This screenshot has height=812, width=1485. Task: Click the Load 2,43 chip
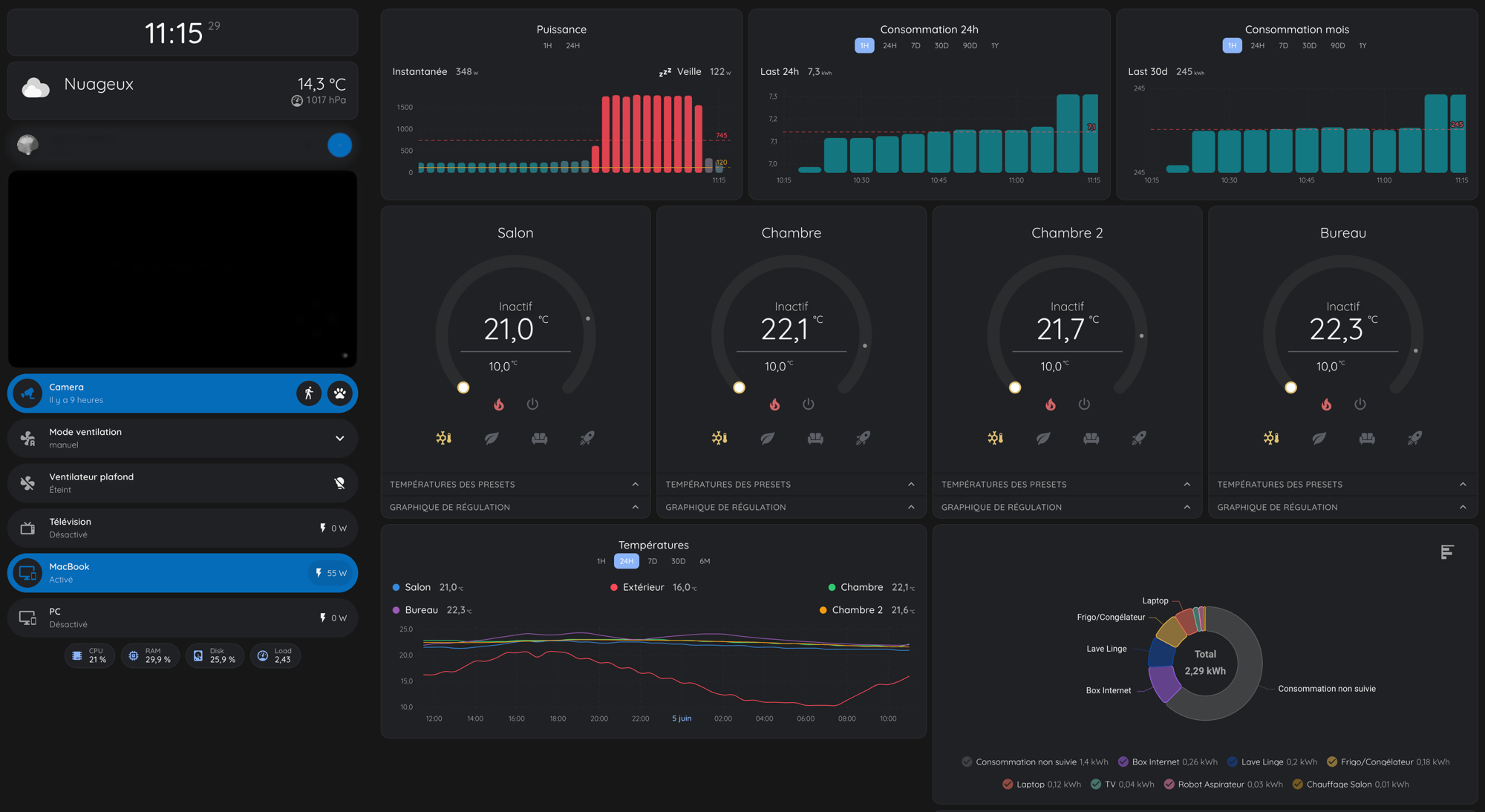pos(275,655)
